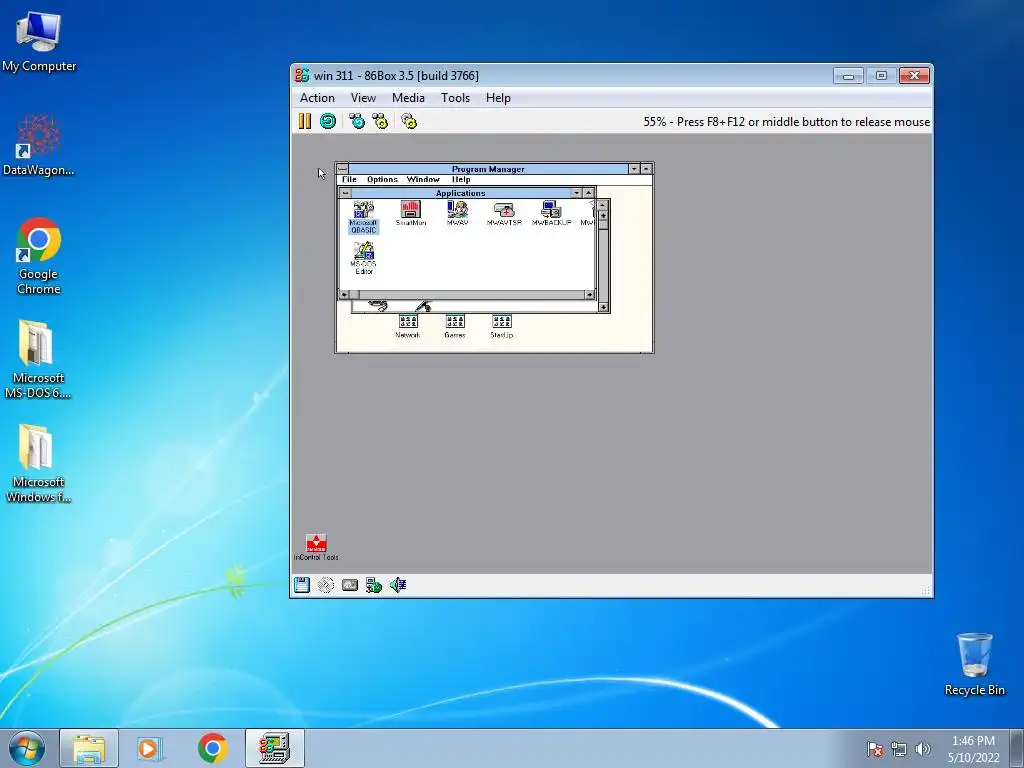Viewport: 1024px width, 768px height.
Task: Open Program Manager Window menu
Action: (x=423, y=179)
